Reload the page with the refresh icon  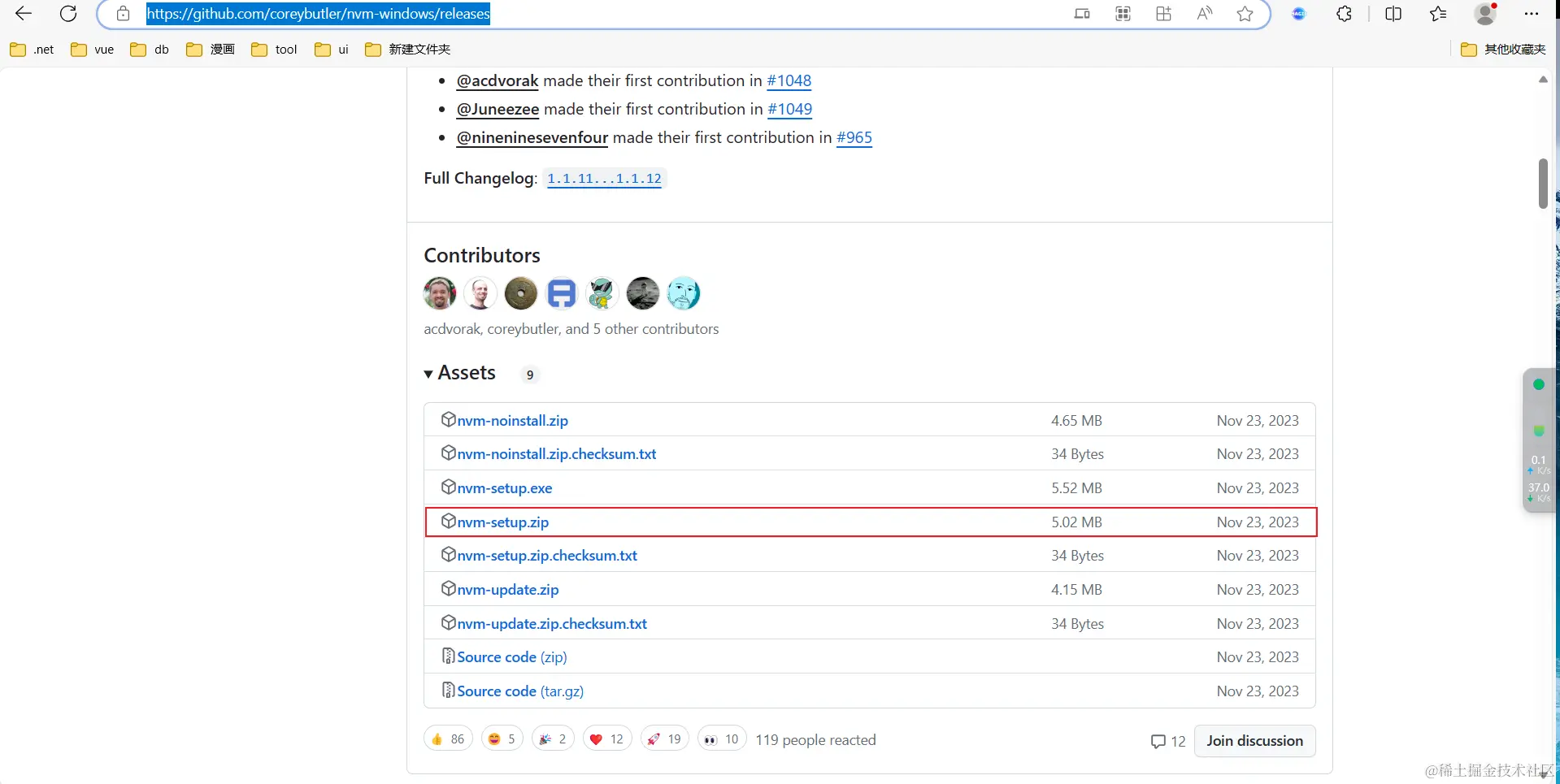coord(68,14)
